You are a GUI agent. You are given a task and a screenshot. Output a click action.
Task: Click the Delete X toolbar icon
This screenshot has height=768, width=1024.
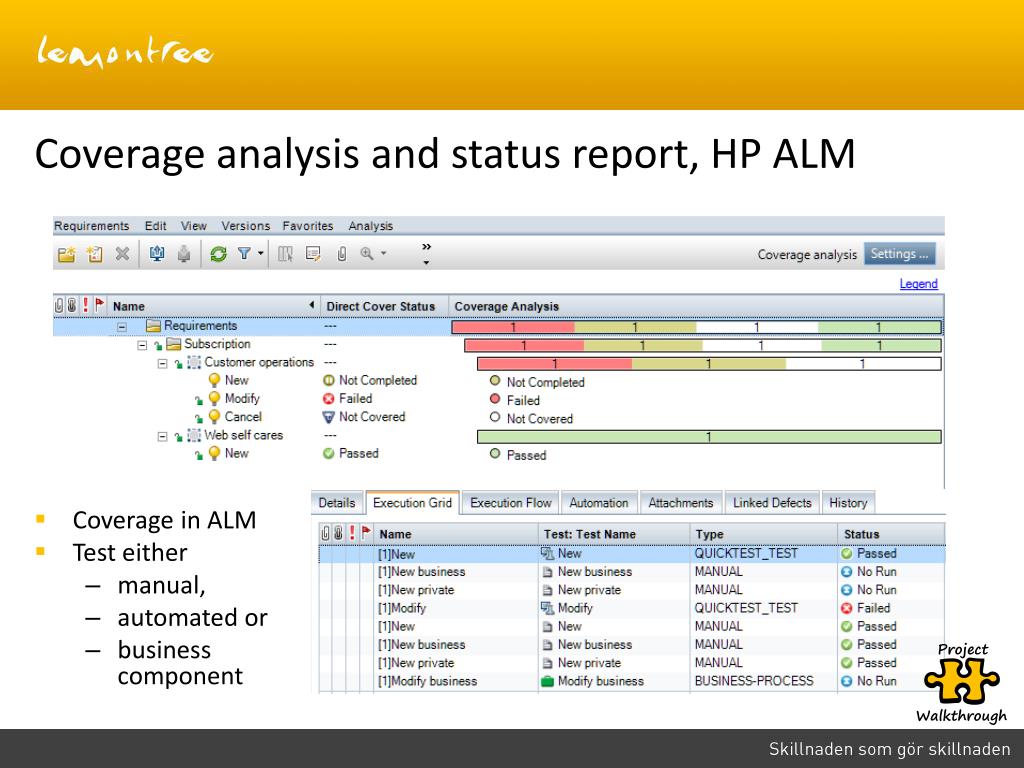click(122, 254)
